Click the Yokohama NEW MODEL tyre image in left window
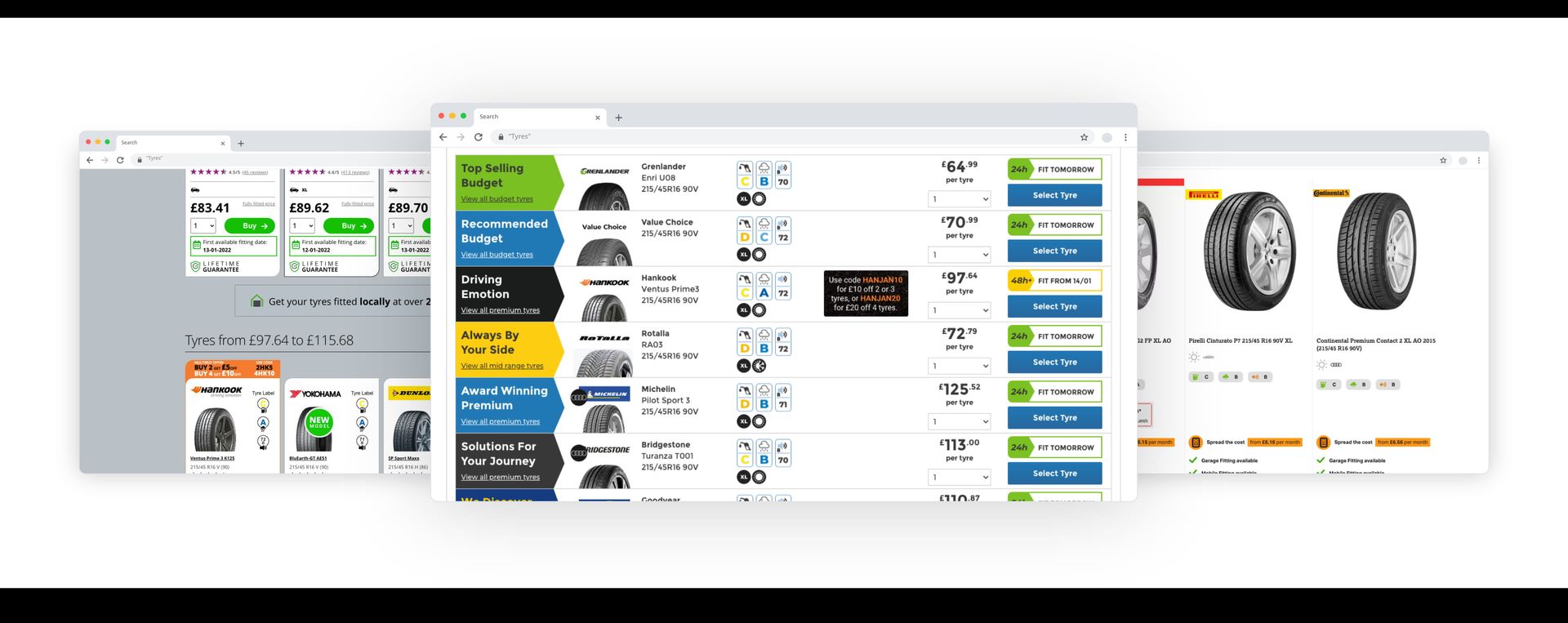 [x=314, y=429]
